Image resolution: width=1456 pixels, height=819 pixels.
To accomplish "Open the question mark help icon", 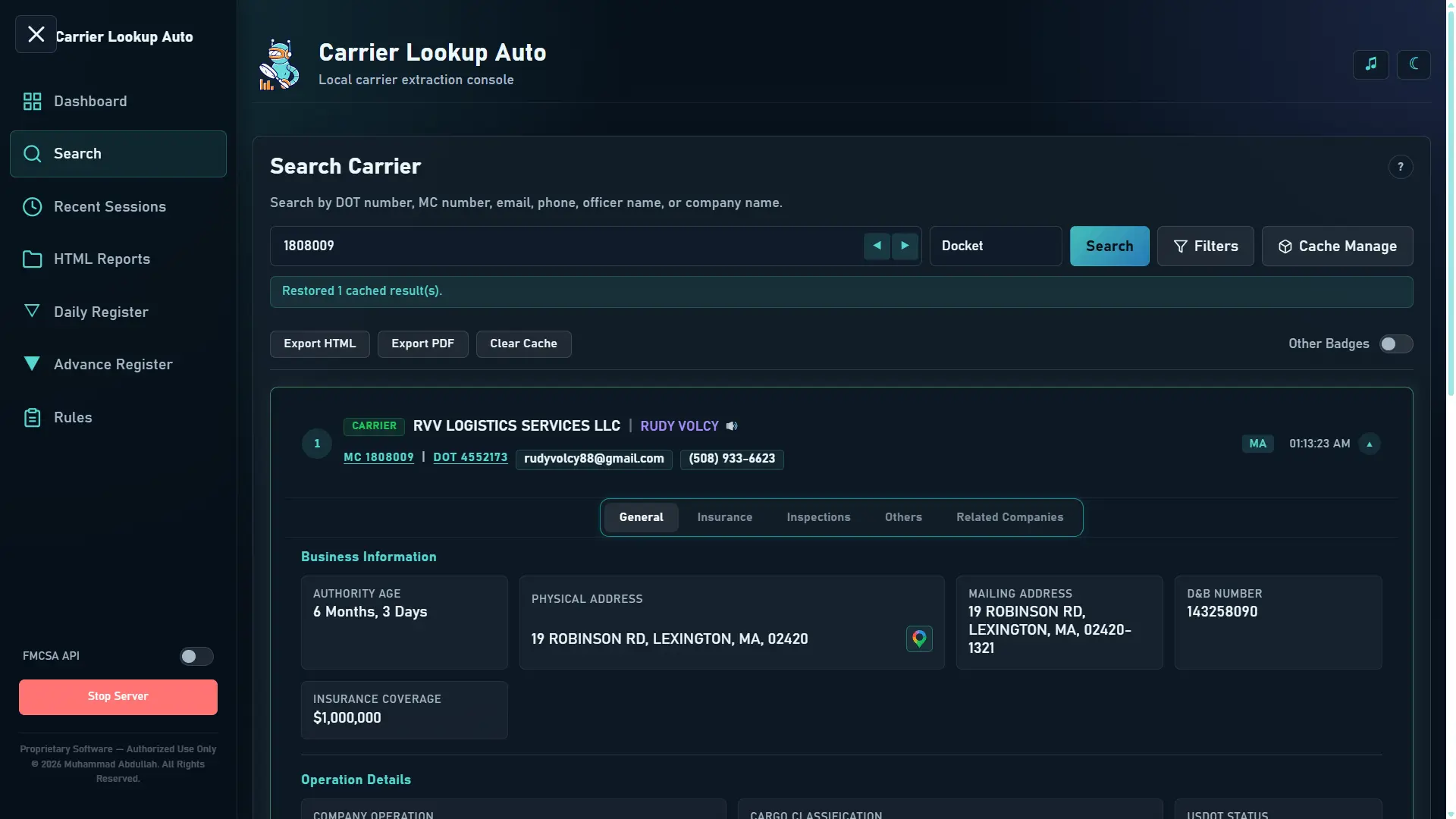I will pos(1400,167).
